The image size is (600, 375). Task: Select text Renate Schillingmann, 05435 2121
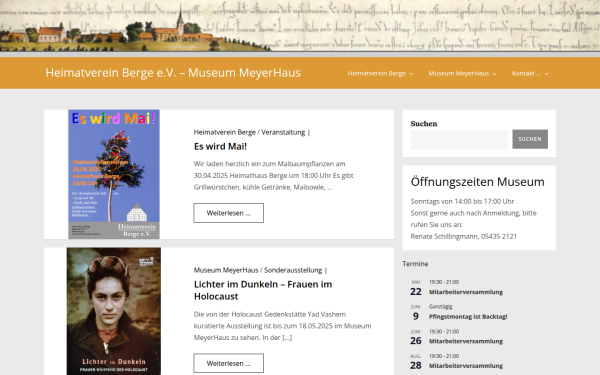pos(464,236)
